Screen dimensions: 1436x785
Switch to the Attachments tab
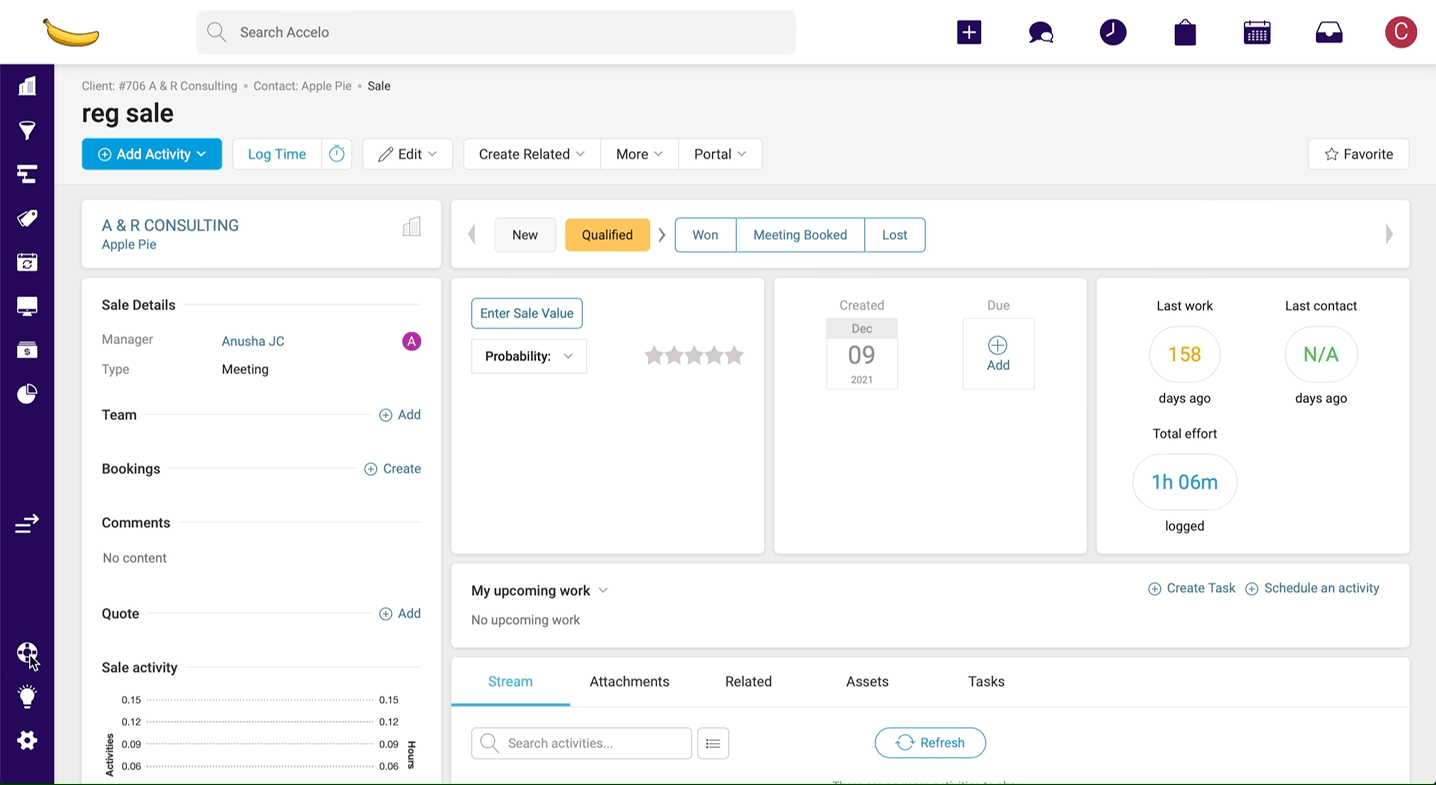click(629, 682)
